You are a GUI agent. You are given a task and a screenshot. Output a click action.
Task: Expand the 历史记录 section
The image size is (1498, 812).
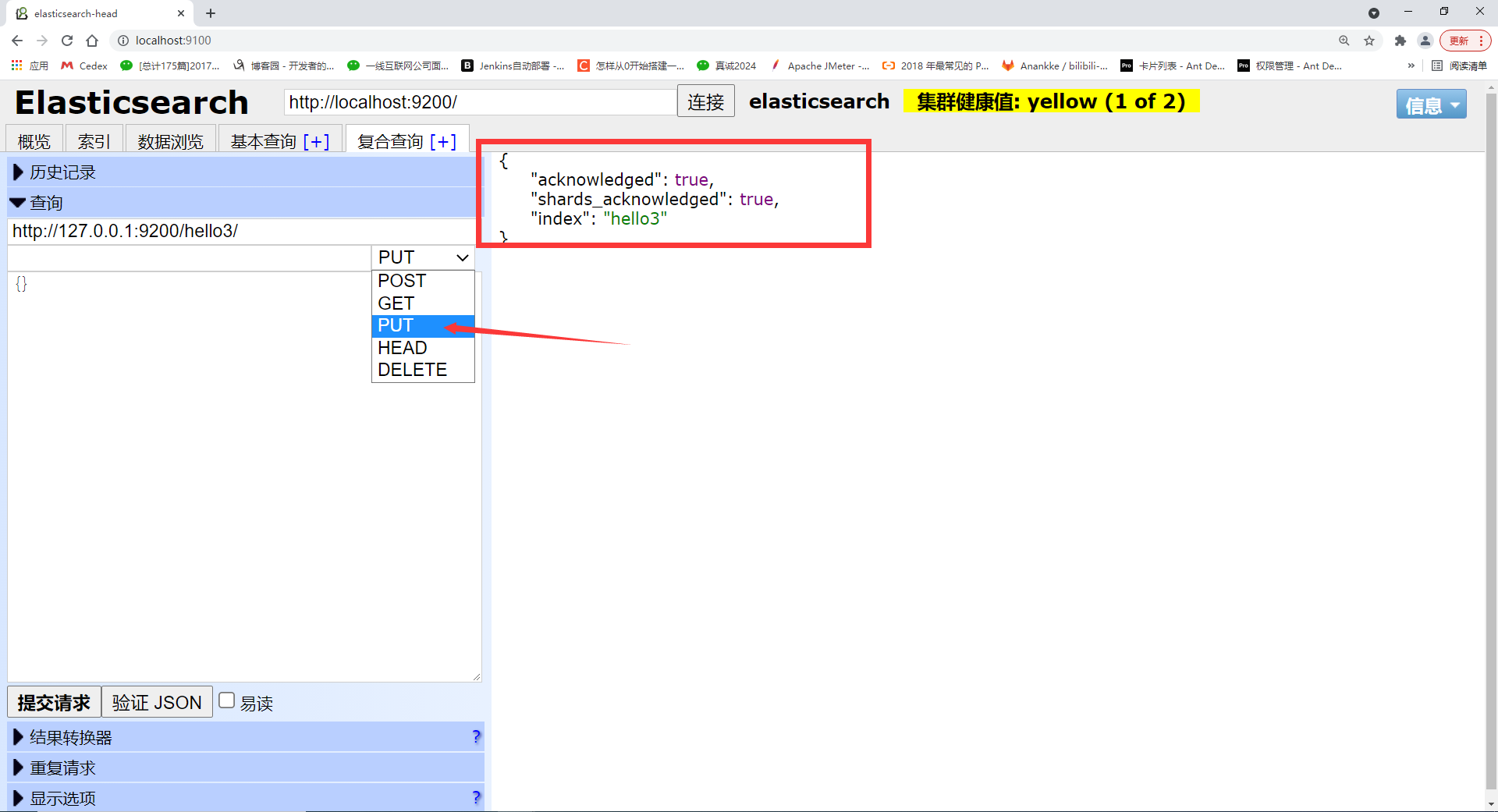(62, 172)
